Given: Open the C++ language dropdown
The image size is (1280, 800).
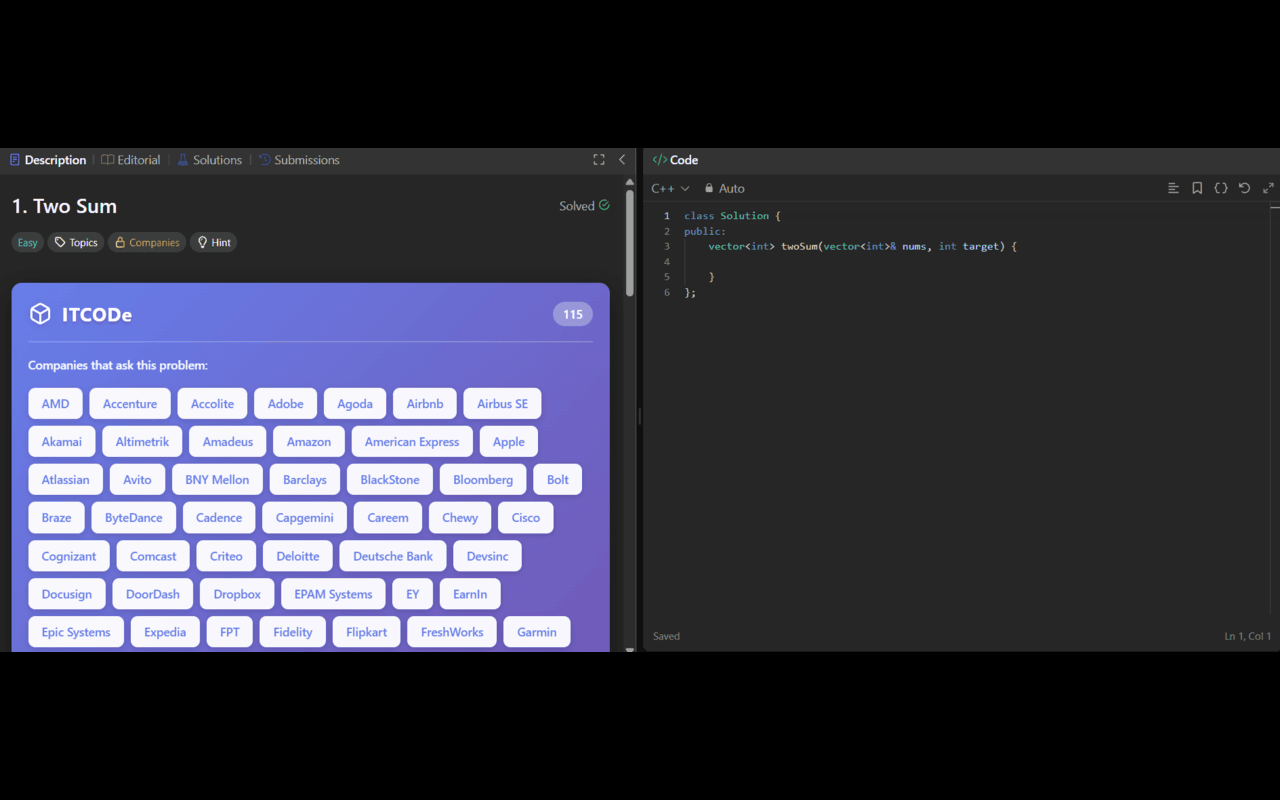Looking at the screenshot, I should [670, 188].
